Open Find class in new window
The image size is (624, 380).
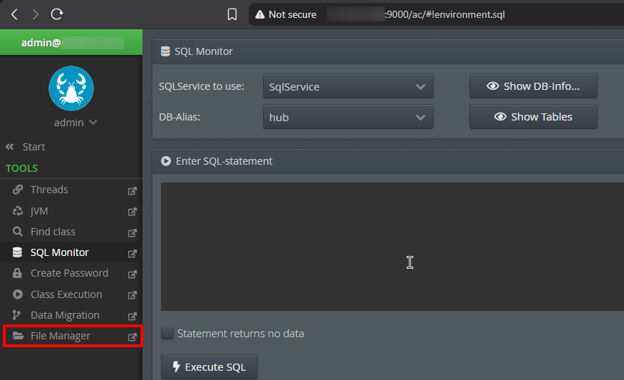click(132, 233)
